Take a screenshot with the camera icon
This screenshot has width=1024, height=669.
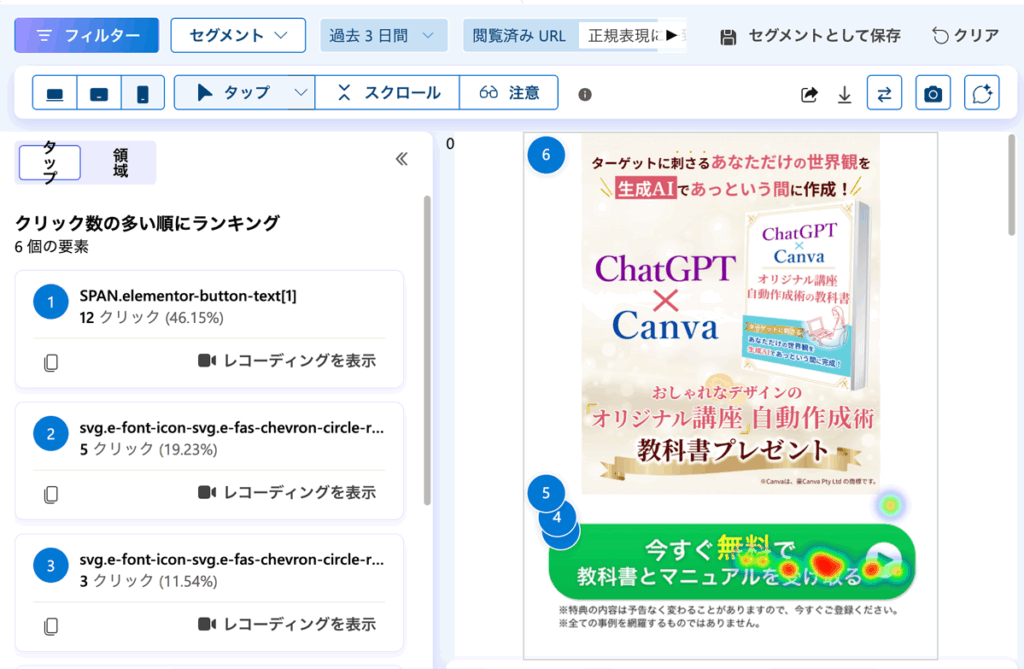point(932,93)
